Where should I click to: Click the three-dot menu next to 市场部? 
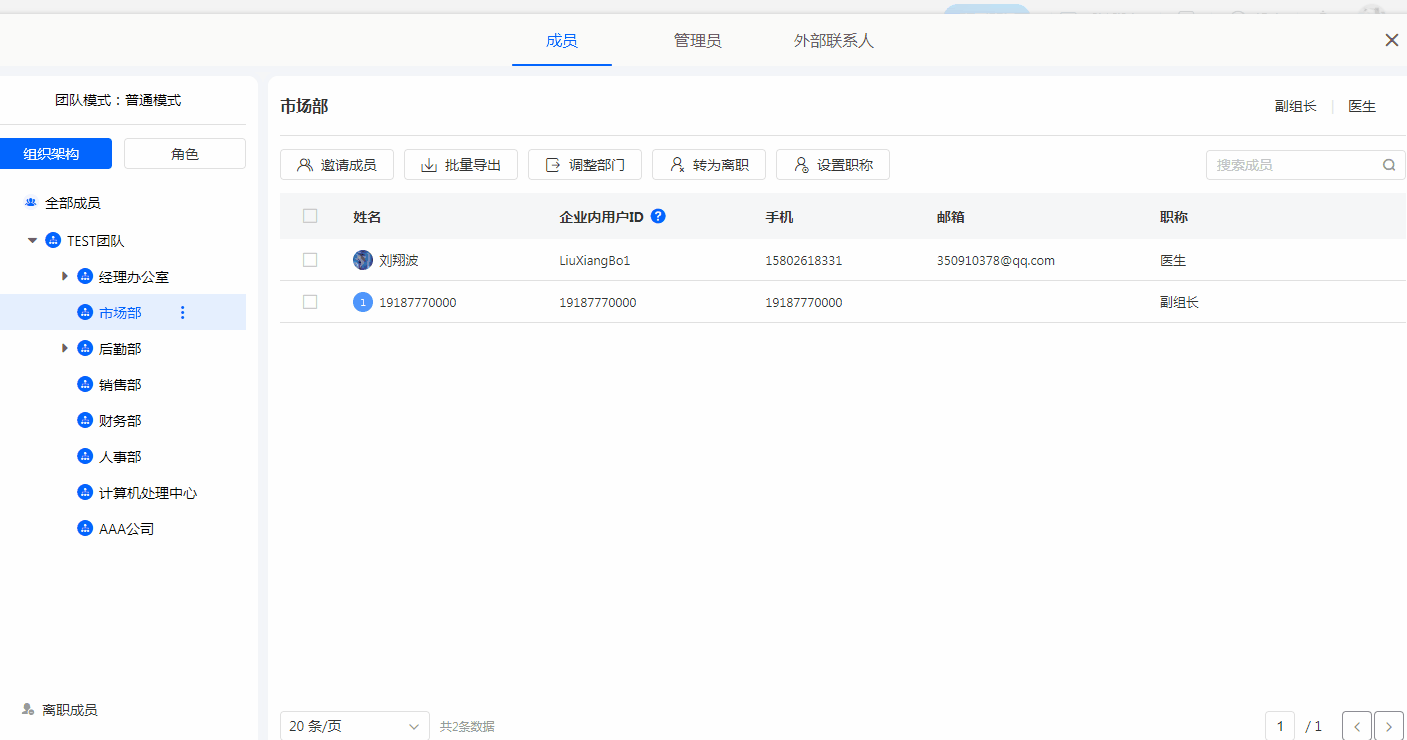pos(182,313)
